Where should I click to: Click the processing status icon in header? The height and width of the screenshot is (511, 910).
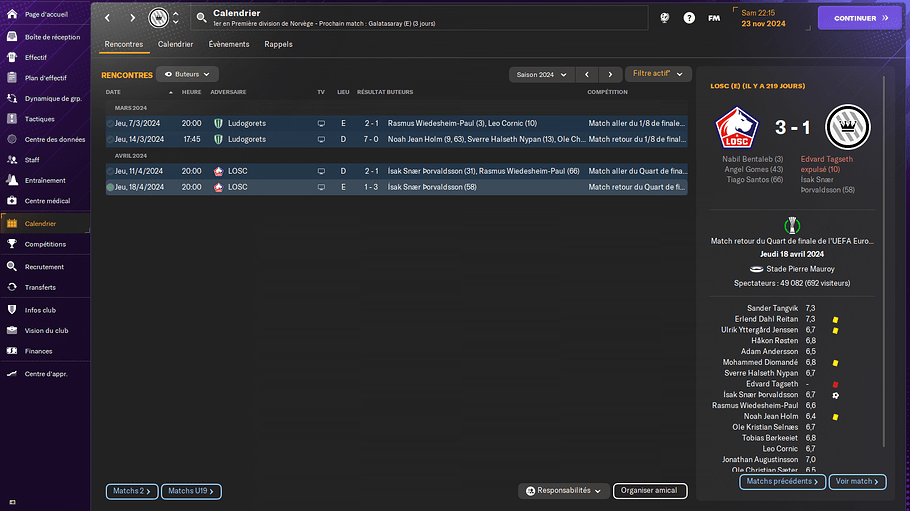click(665, 18)
